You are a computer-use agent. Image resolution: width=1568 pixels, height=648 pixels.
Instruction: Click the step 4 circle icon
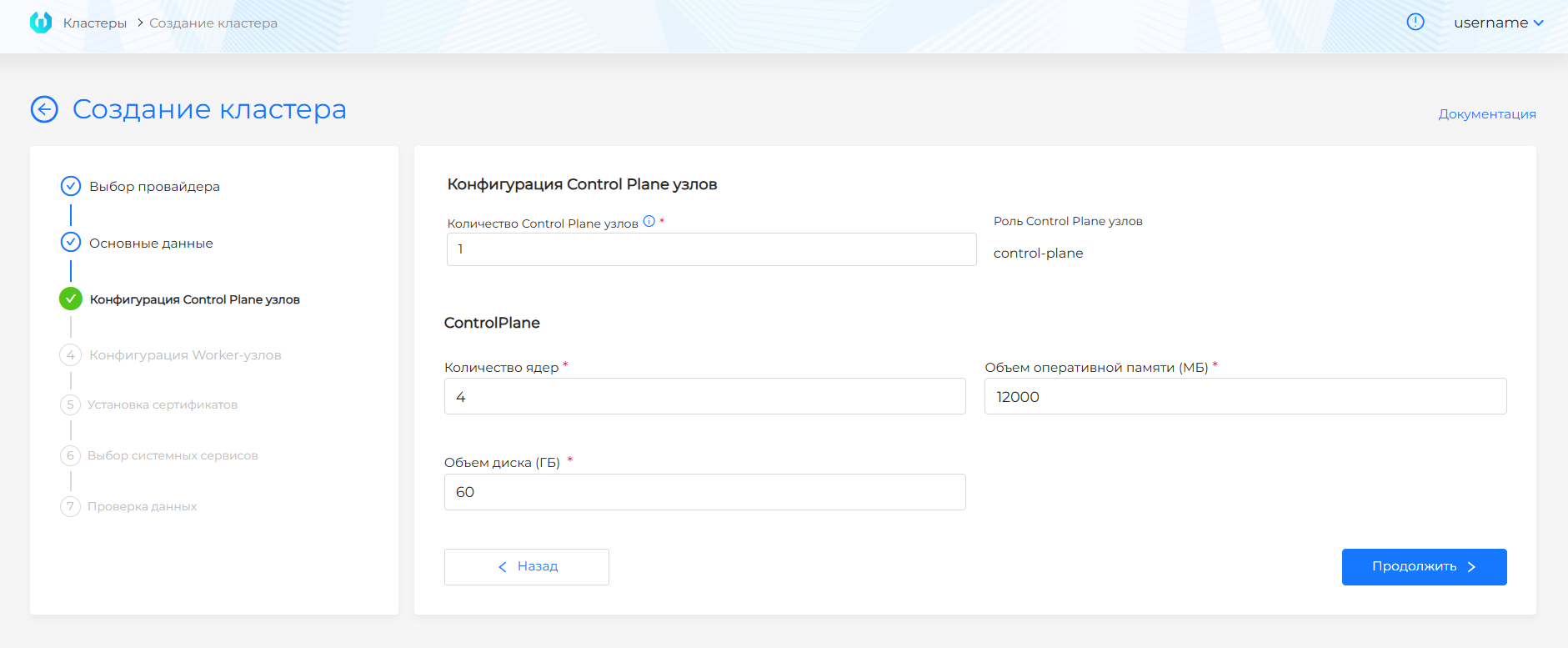(71, 355)
